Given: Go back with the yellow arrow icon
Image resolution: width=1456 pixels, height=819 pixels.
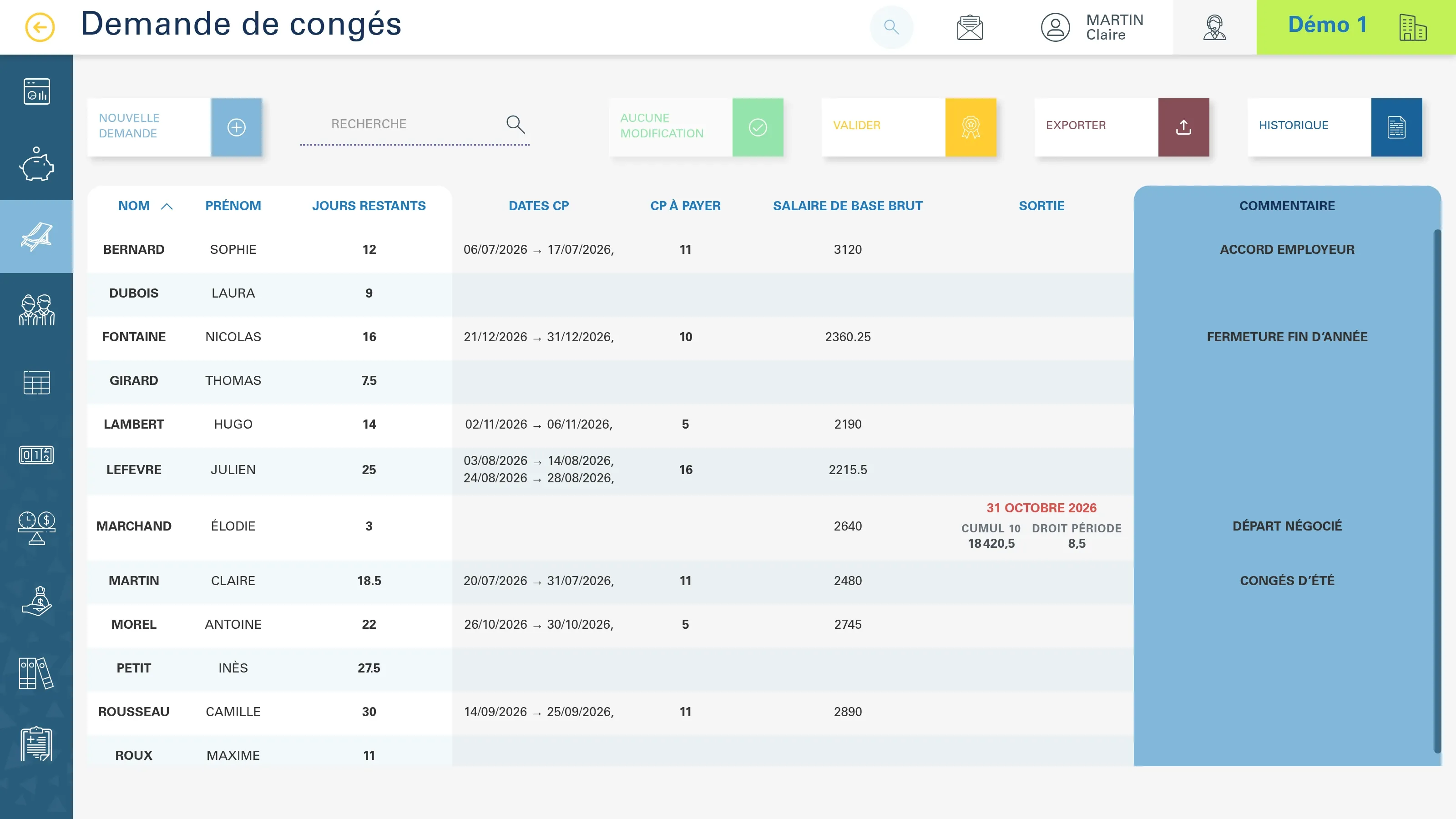Looking at the screenshot, I should tap(40, 27).
